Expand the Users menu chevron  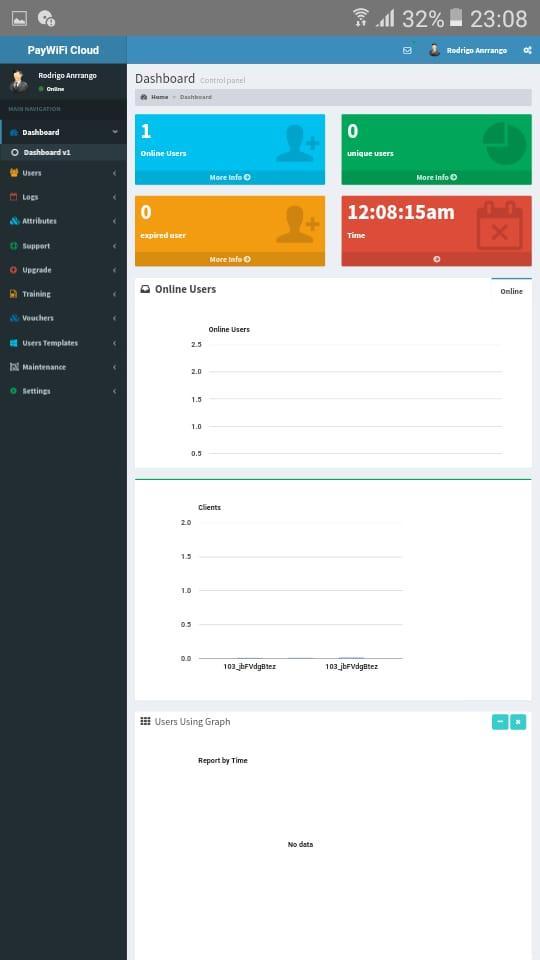click(114, 173)
